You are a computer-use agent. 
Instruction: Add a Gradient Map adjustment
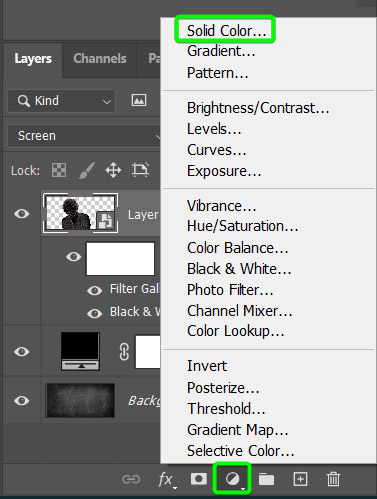237,430
